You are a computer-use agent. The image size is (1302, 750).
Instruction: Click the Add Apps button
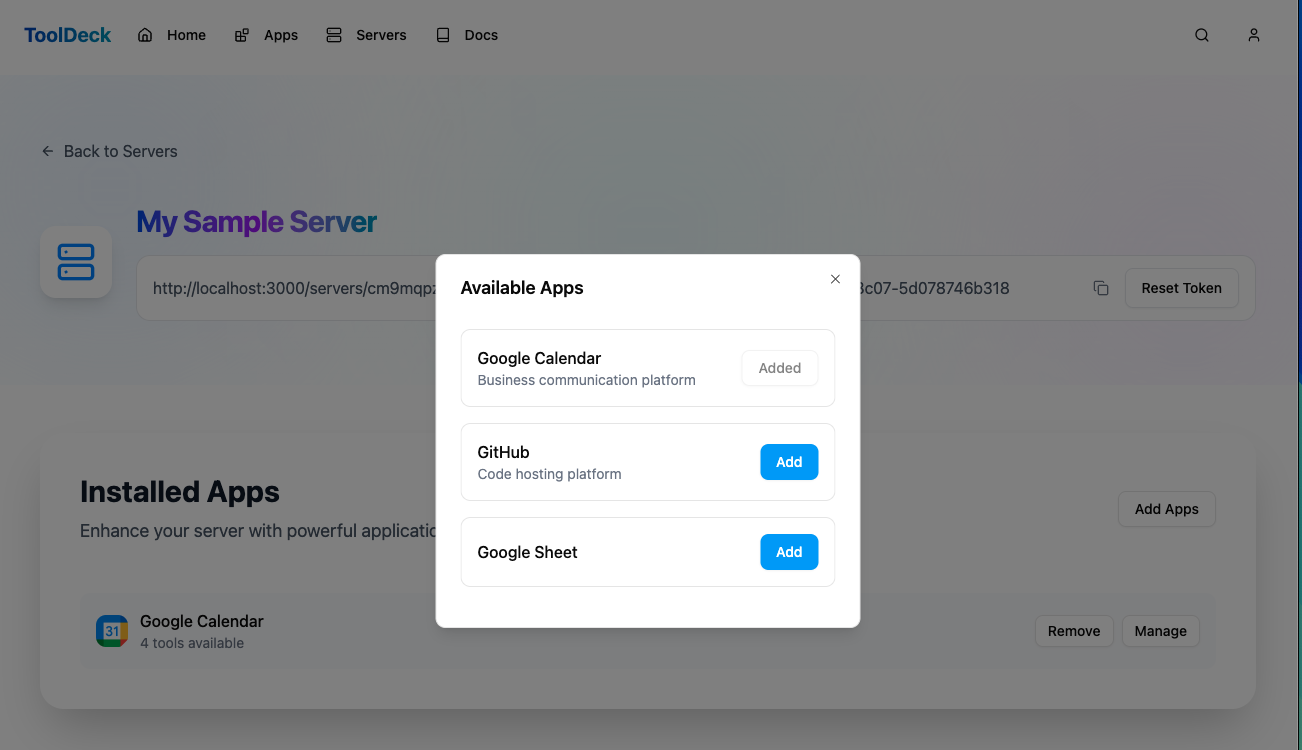pos(1166,509)
